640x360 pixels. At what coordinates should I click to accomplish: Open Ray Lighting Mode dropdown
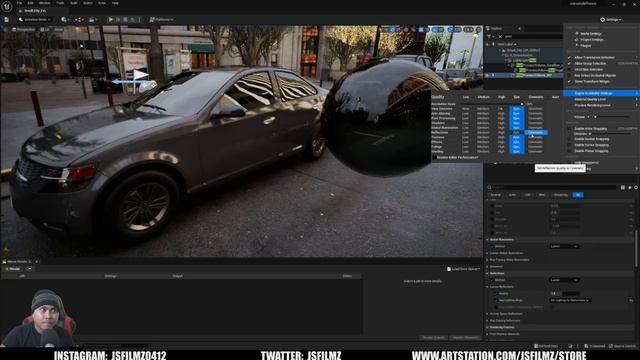570,300
